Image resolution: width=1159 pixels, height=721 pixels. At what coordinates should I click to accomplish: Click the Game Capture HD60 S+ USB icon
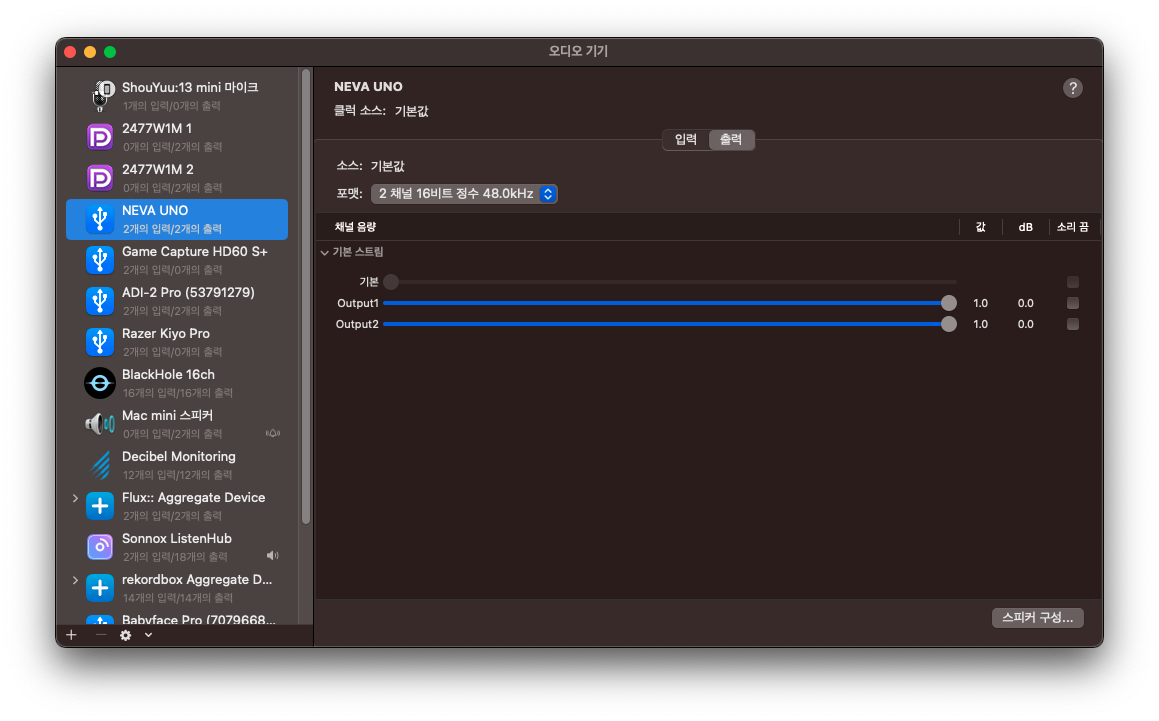point(100,260)
